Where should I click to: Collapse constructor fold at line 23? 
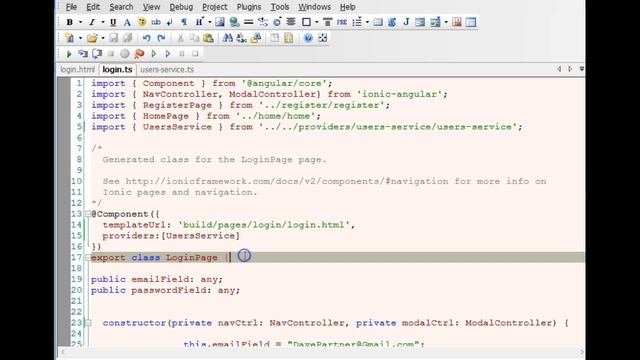[x=88, y=323]
